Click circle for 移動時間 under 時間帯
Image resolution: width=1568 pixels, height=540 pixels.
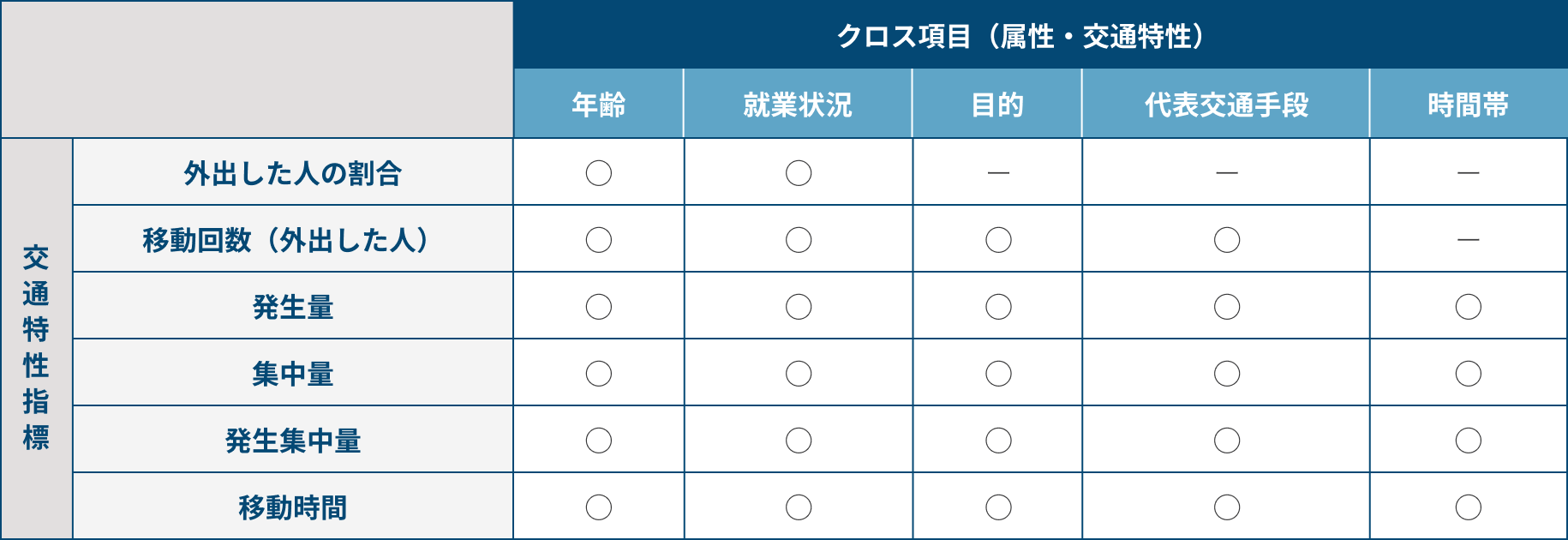coord(1469,507)
